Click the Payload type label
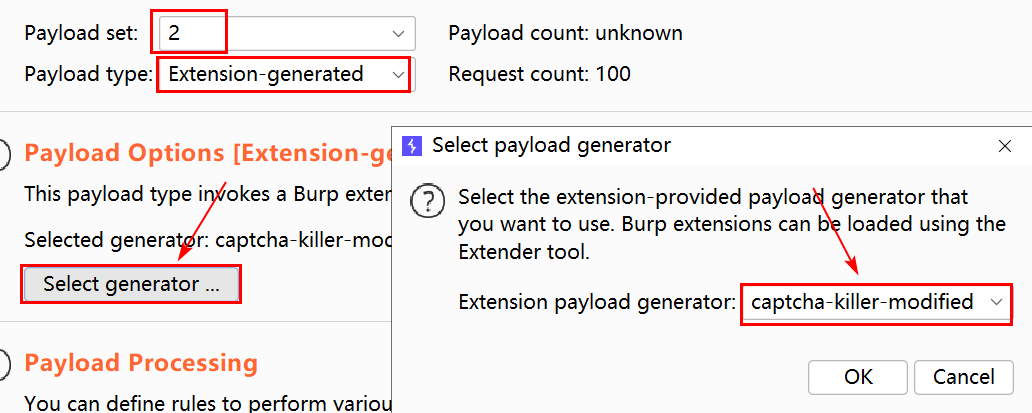 [x=87, y=74]
